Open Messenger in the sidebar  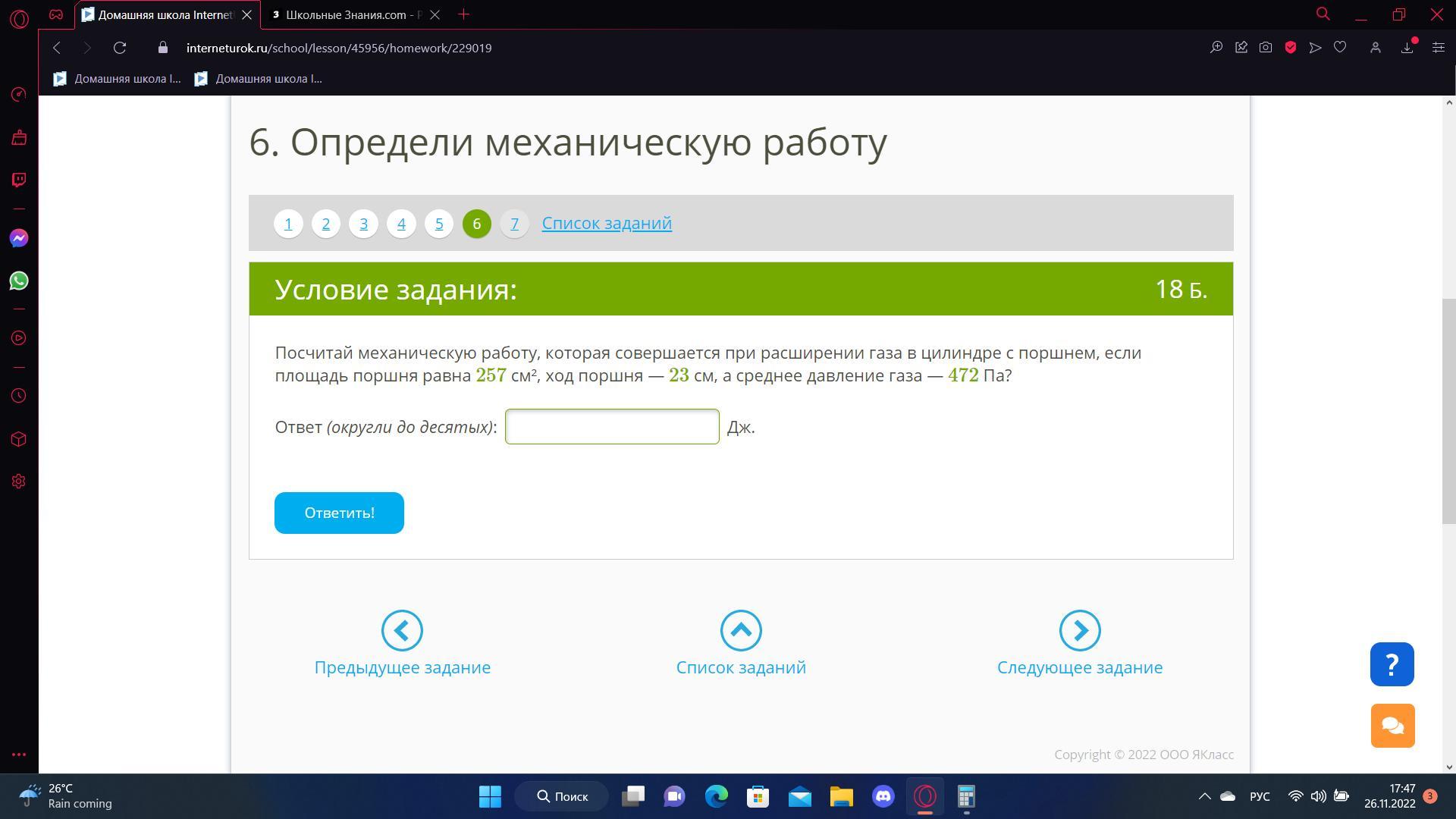click(19, 238)
